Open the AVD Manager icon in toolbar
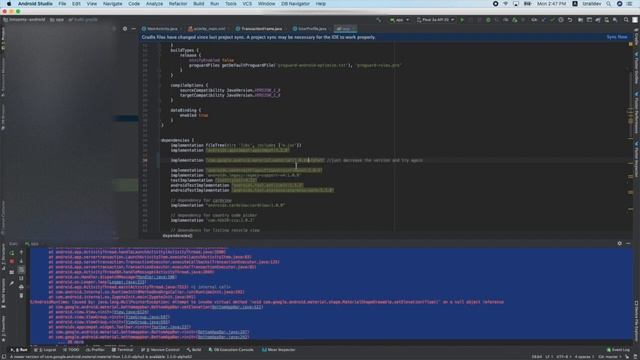Viewport: 640px width, 360px height. pos(607,20)
